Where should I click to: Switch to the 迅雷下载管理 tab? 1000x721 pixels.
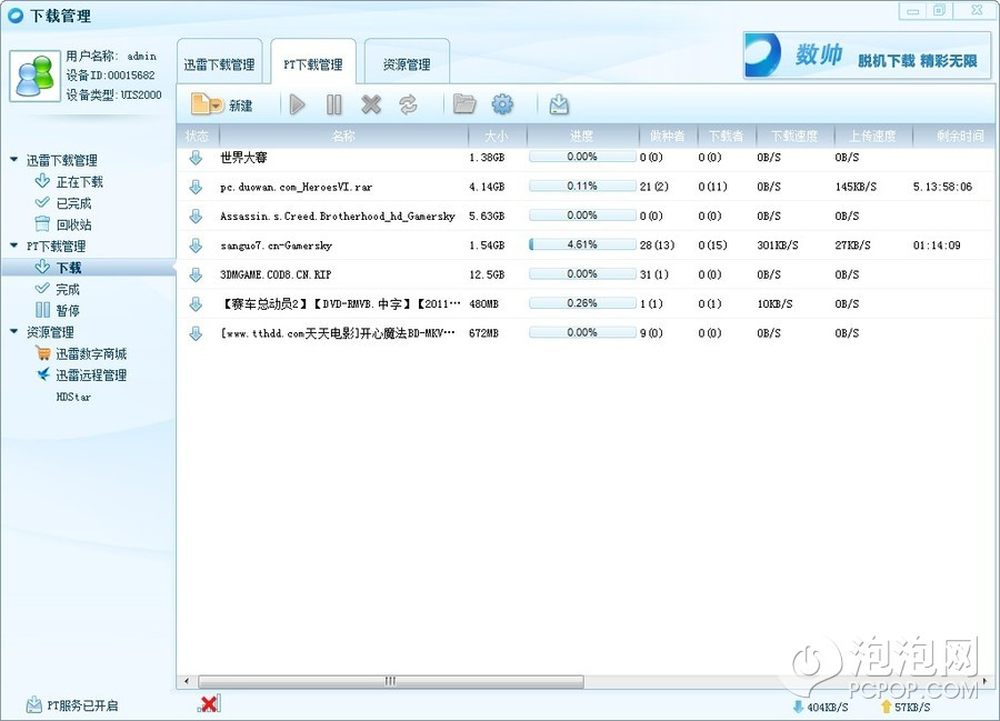tap(219, 61)
